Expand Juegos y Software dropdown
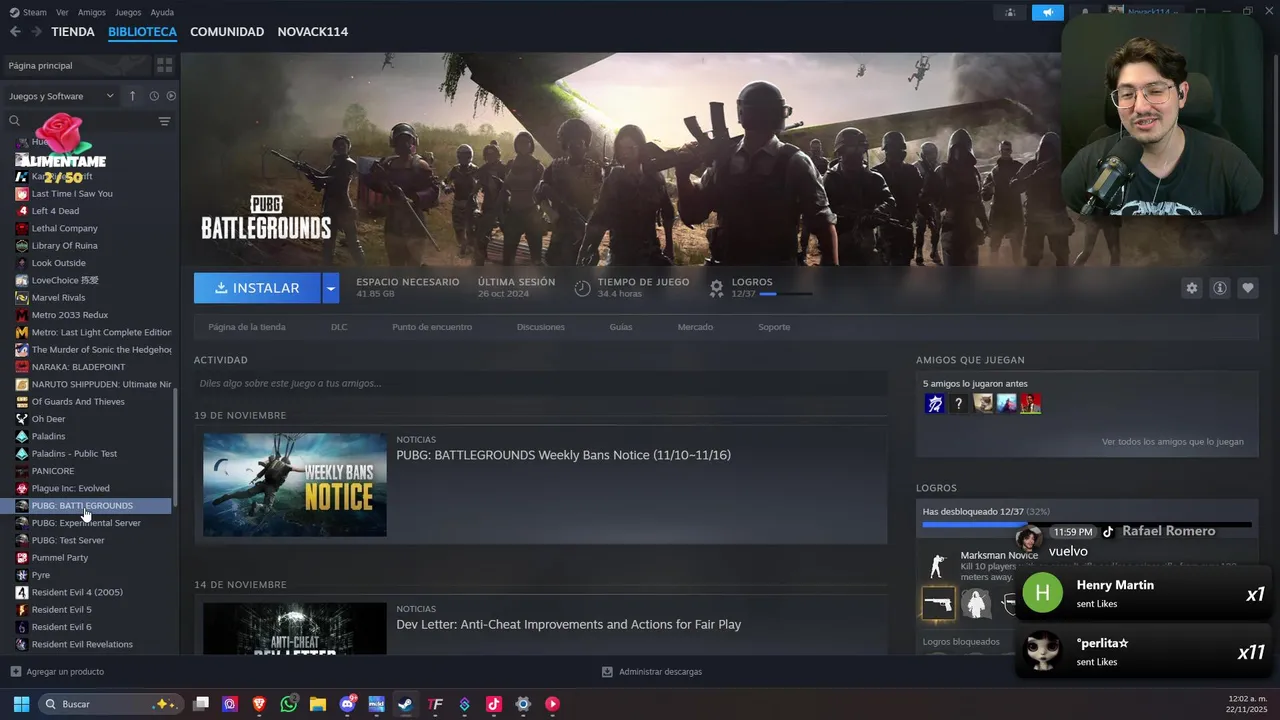 [62, 96]
